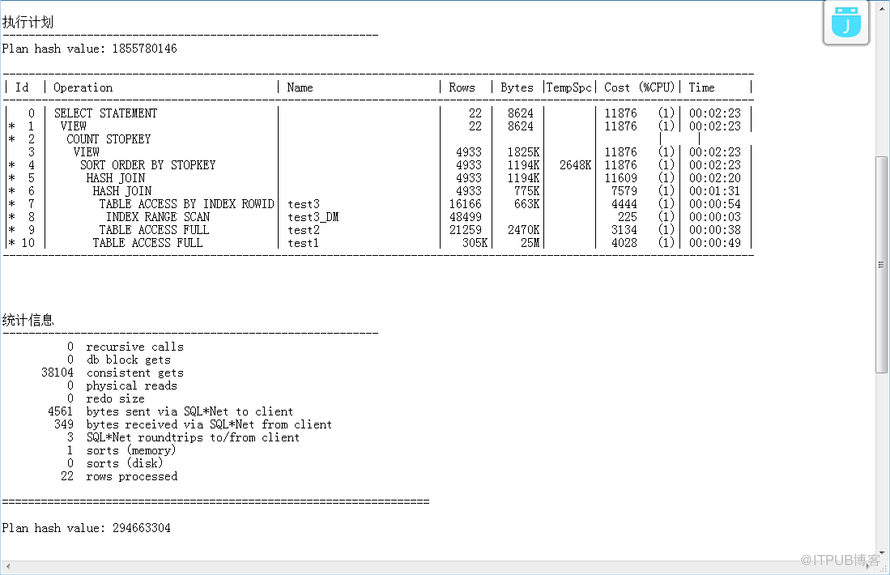Click 'SQL*Net roundtrips to/from client' line

click(193, 438)
